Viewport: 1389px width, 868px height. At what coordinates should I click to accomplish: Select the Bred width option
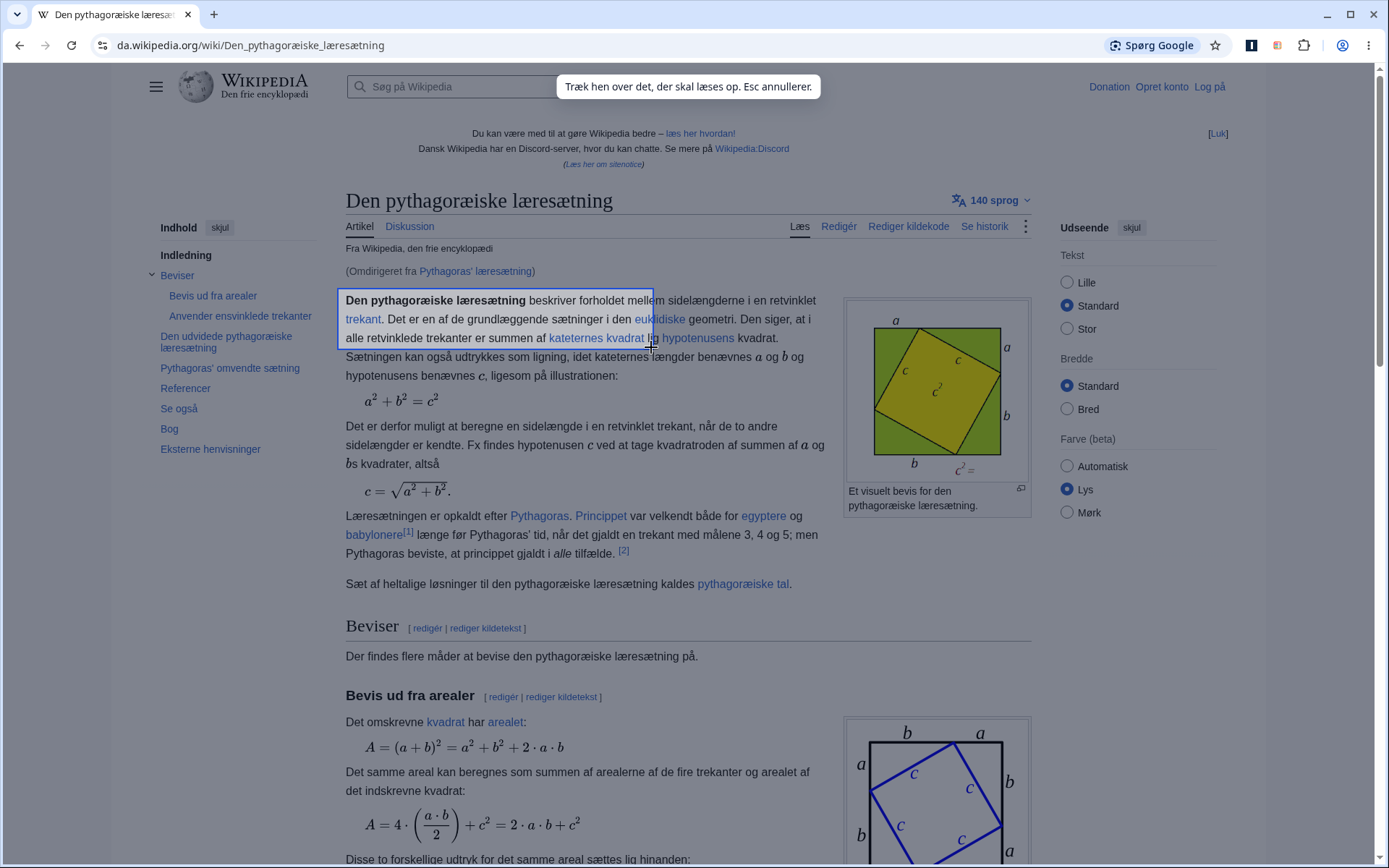(1067, 409)
